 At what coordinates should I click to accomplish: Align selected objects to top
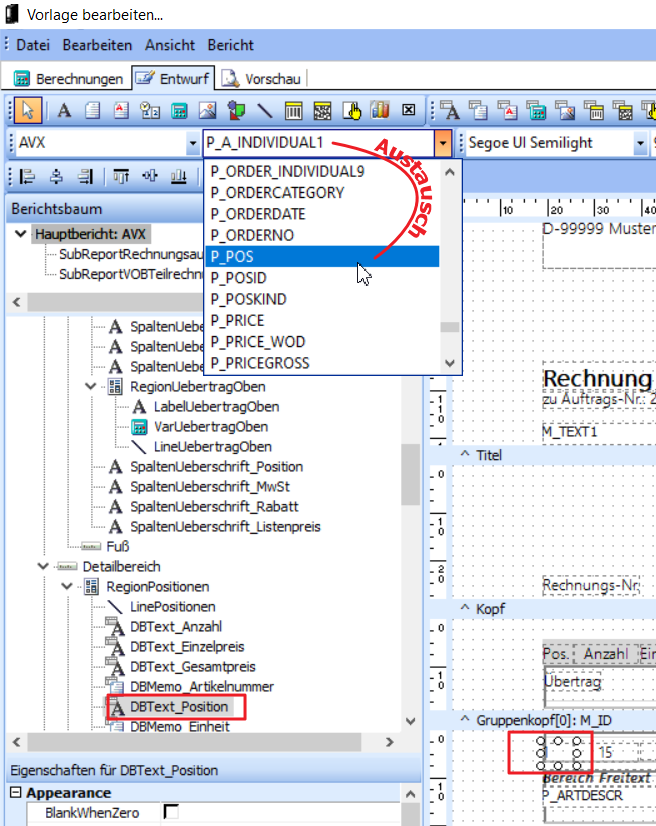pos(121,176)
